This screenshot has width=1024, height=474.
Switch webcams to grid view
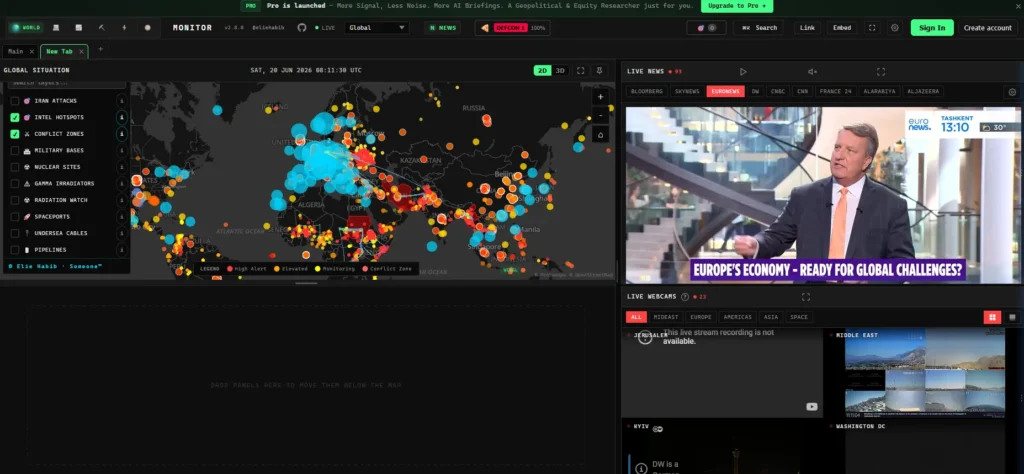click(x=992, y=317)
